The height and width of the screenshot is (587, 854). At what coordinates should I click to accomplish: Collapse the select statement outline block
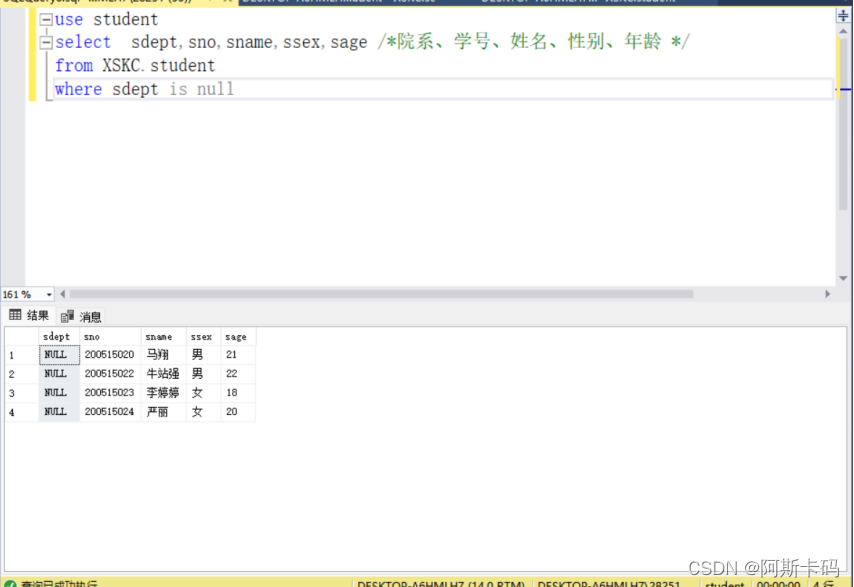[x=46, y=42]
